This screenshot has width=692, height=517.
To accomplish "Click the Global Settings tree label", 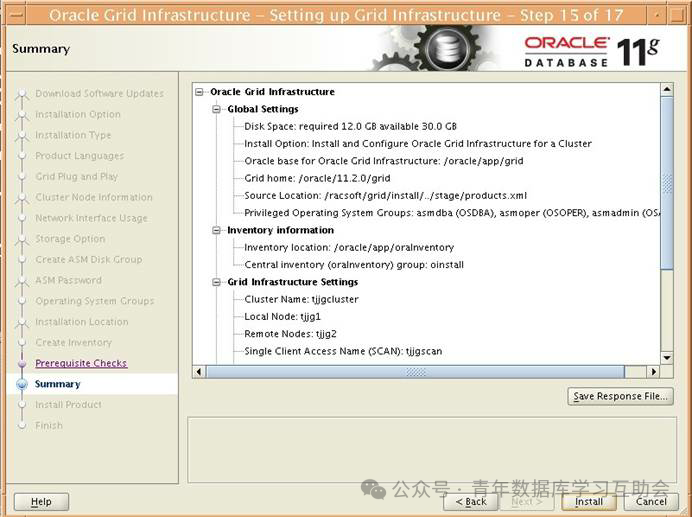I will point(263,109).
